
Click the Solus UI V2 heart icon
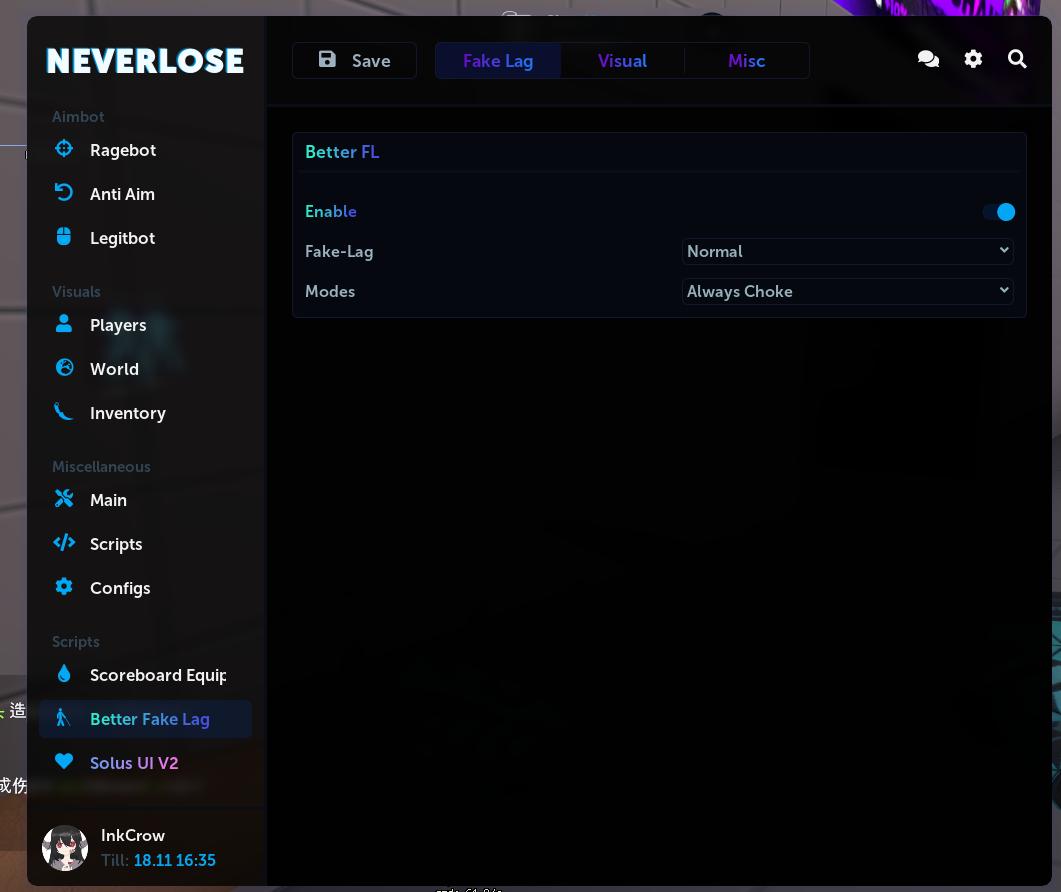point(64,760)
